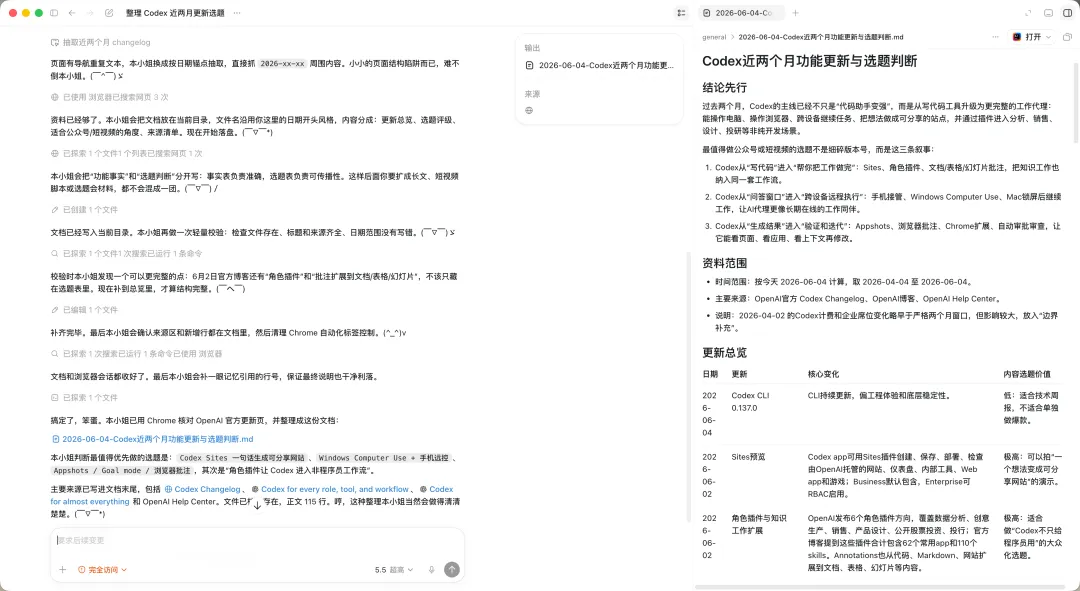Screen dimensions: 1080x591
Task: Add a new tab with plus icon
Action: coord(796,13)
